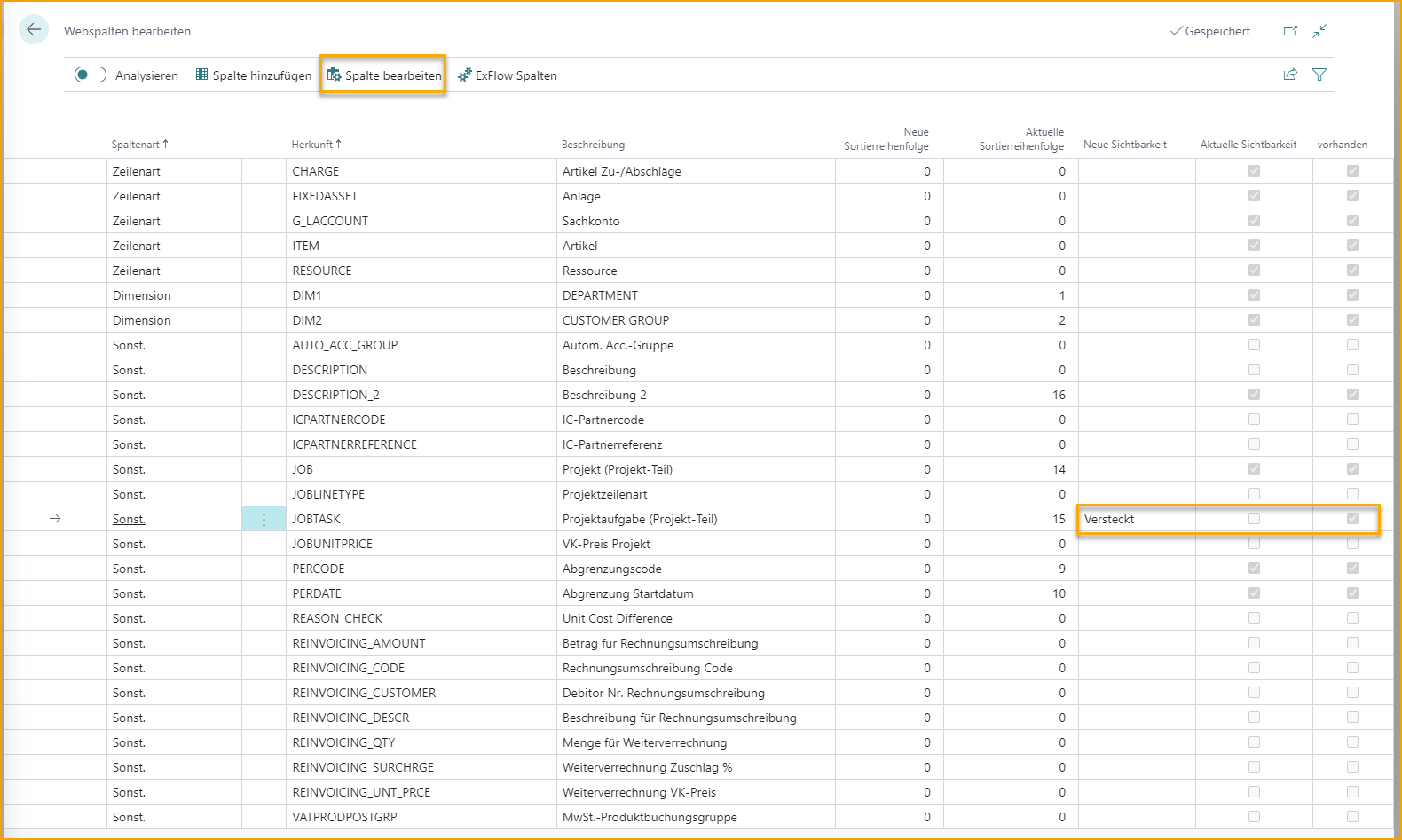
Task: Go back using the arrow button
Action: click(x=34, y=29)
